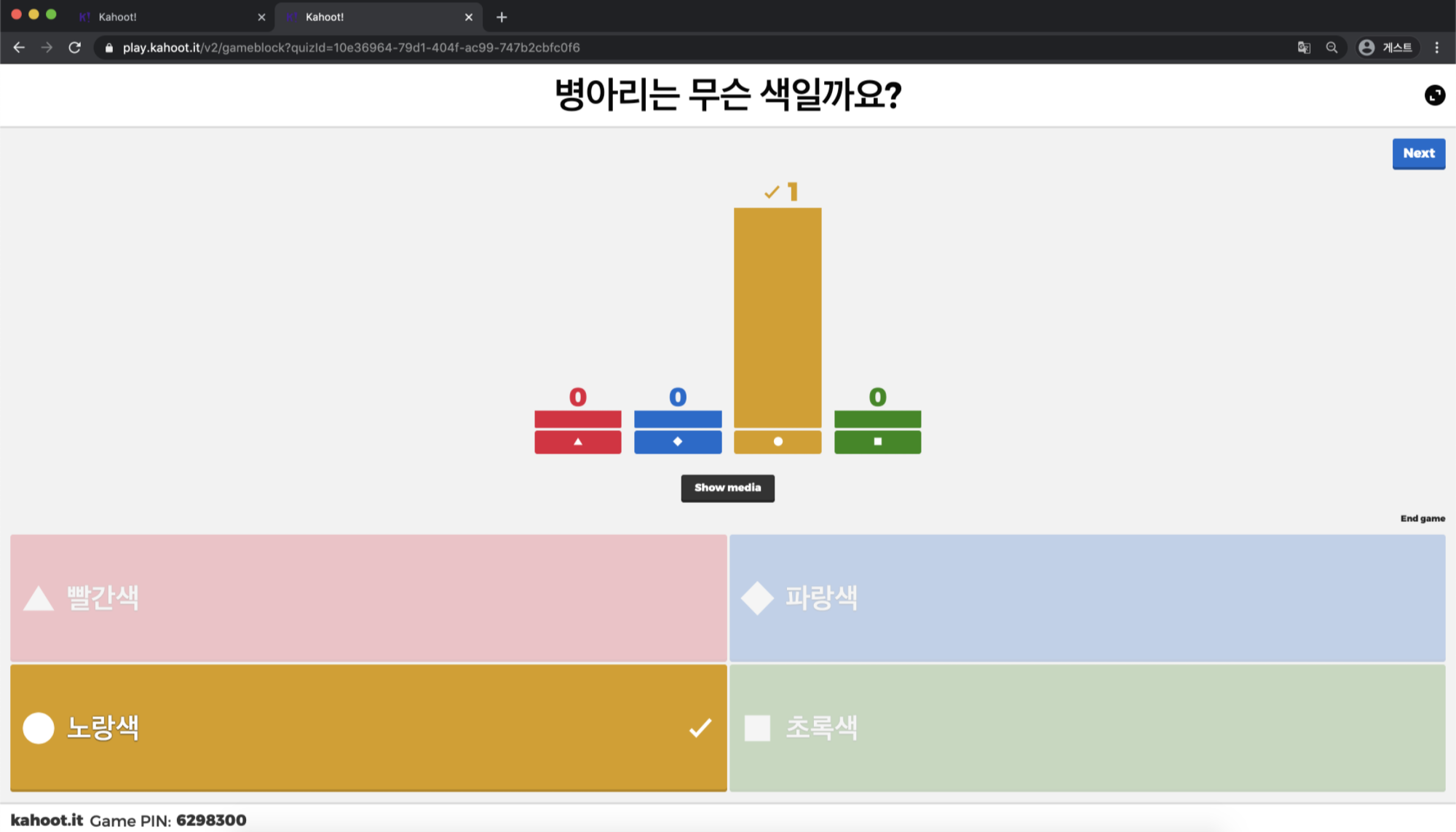Click the yellow circle bar label
Image resolution: width=1456 pixels, height=832 pixels.
[778, 442]
